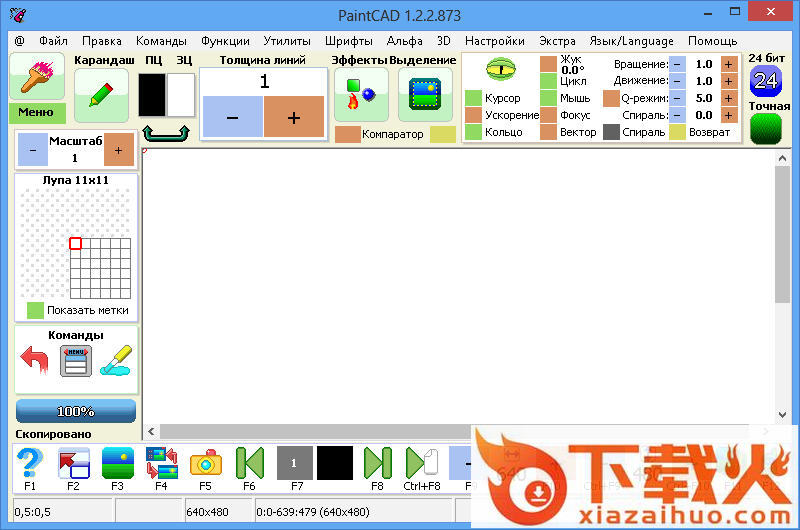
Task: Decrease Масштаб with minus button
Action: (33, 150)
